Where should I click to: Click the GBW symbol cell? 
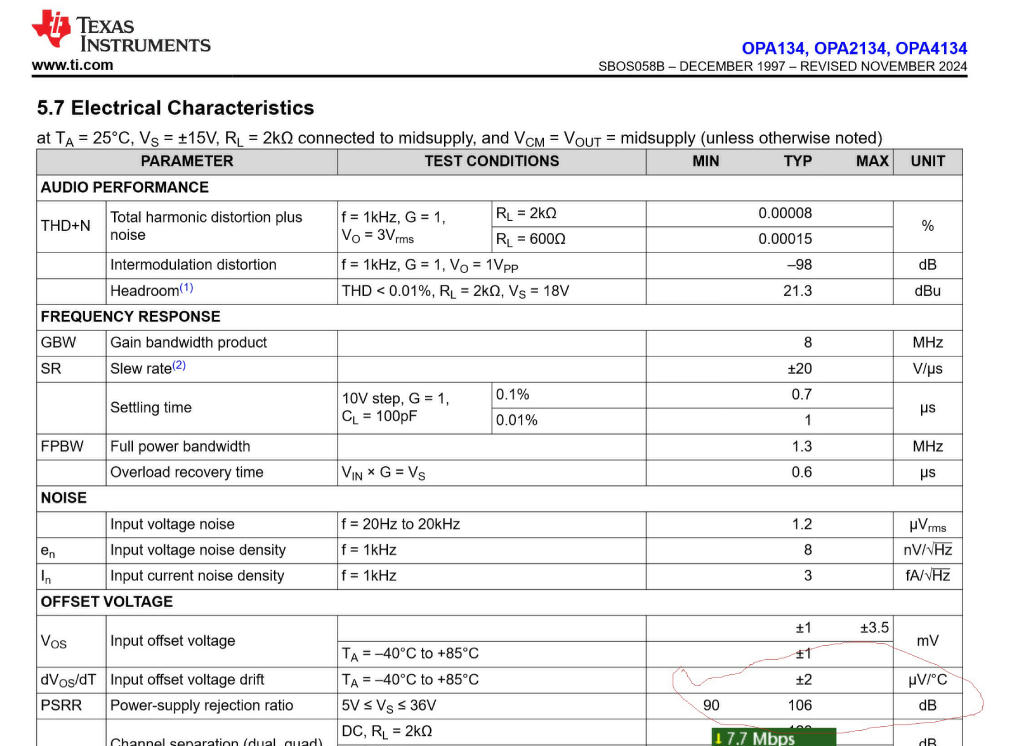71,343
